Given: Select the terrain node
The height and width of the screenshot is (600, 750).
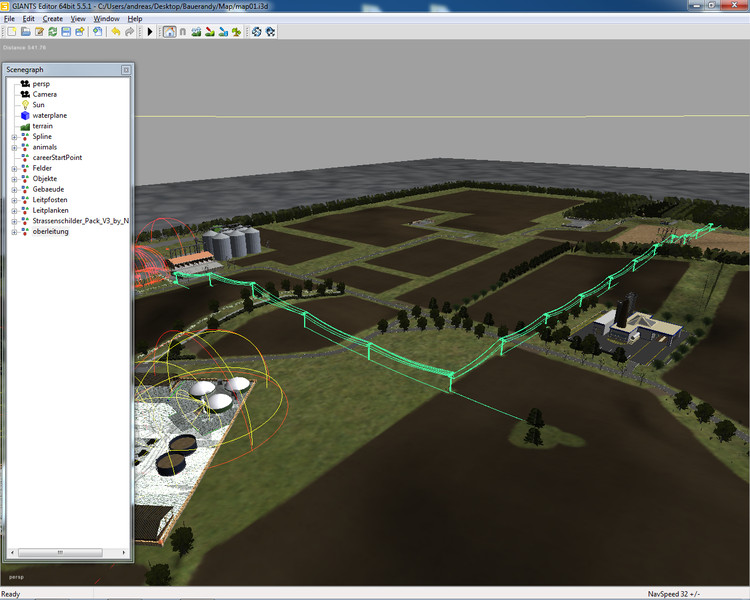Looking at the screenshot, I should pyautogui.click(x=43, y=126).
